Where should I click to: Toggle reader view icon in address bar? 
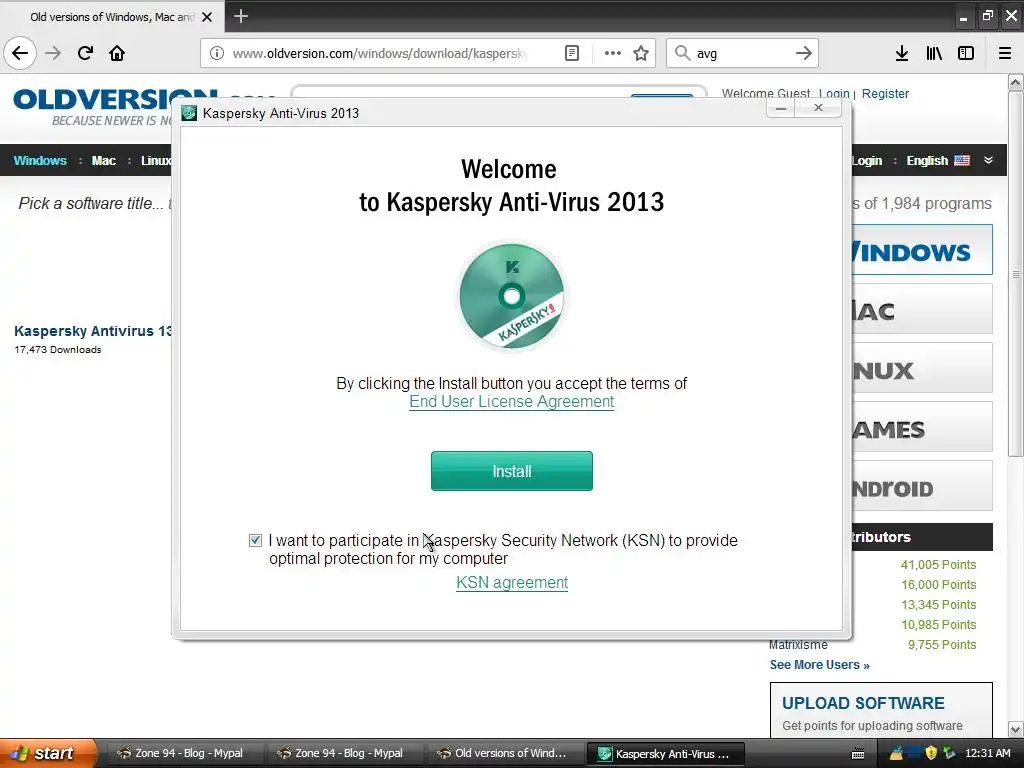(x=571, y=53)
